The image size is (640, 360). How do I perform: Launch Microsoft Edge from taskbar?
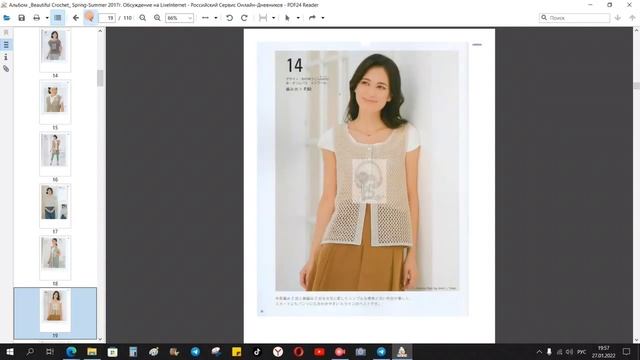point(71,352)
